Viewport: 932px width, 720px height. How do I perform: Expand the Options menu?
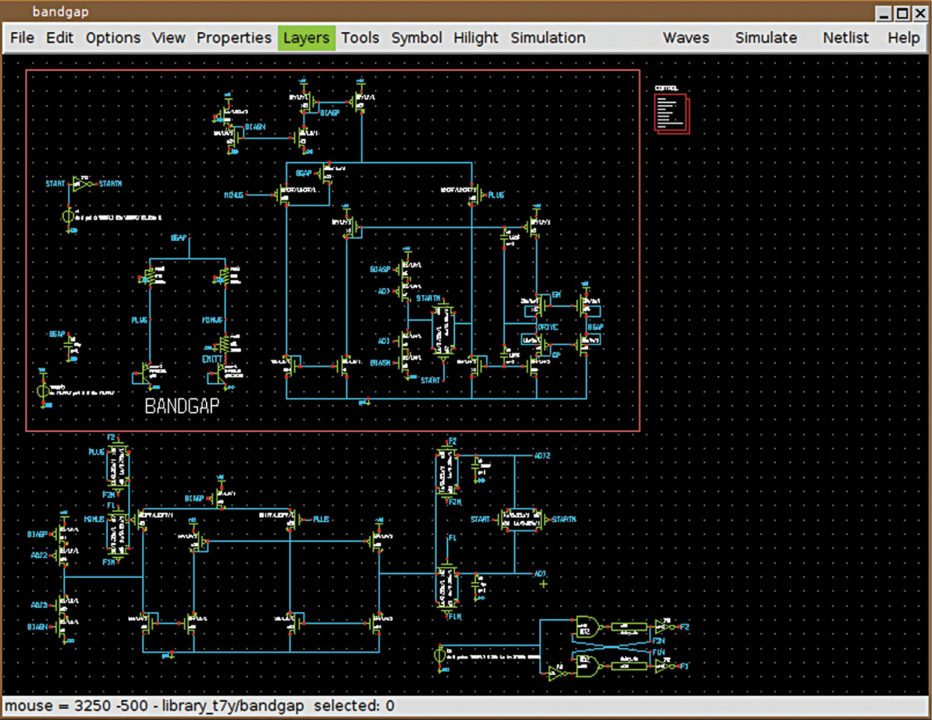113,38
